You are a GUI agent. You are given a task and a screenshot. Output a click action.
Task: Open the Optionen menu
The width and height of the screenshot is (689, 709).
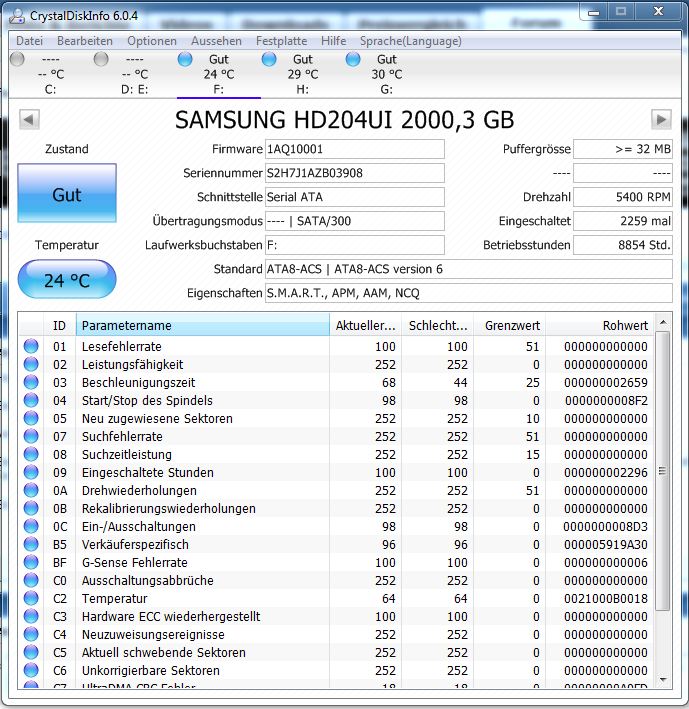[x=152, y=41]
